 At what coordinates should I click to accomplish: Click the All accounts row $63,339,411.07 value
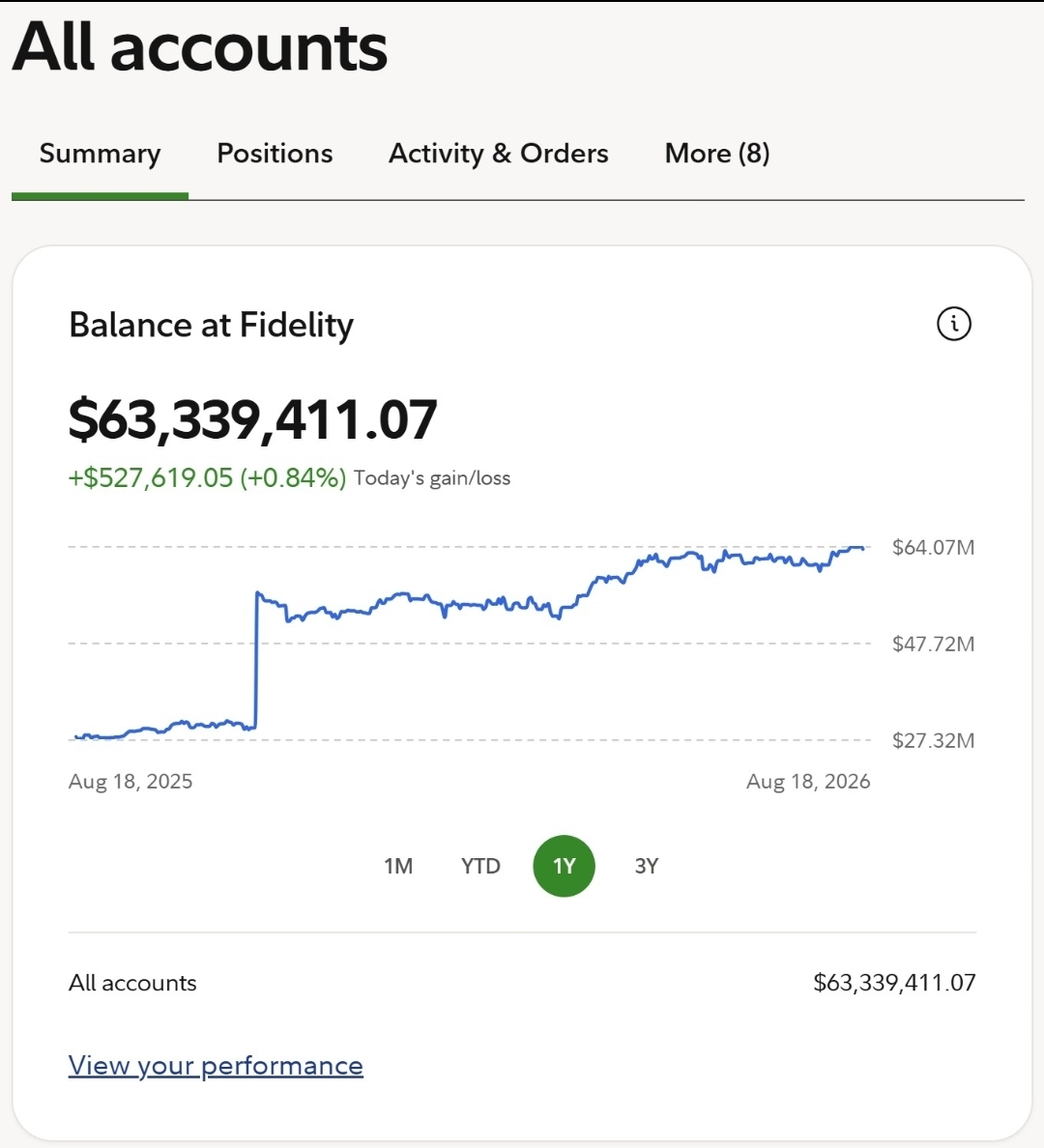point(894,983)
